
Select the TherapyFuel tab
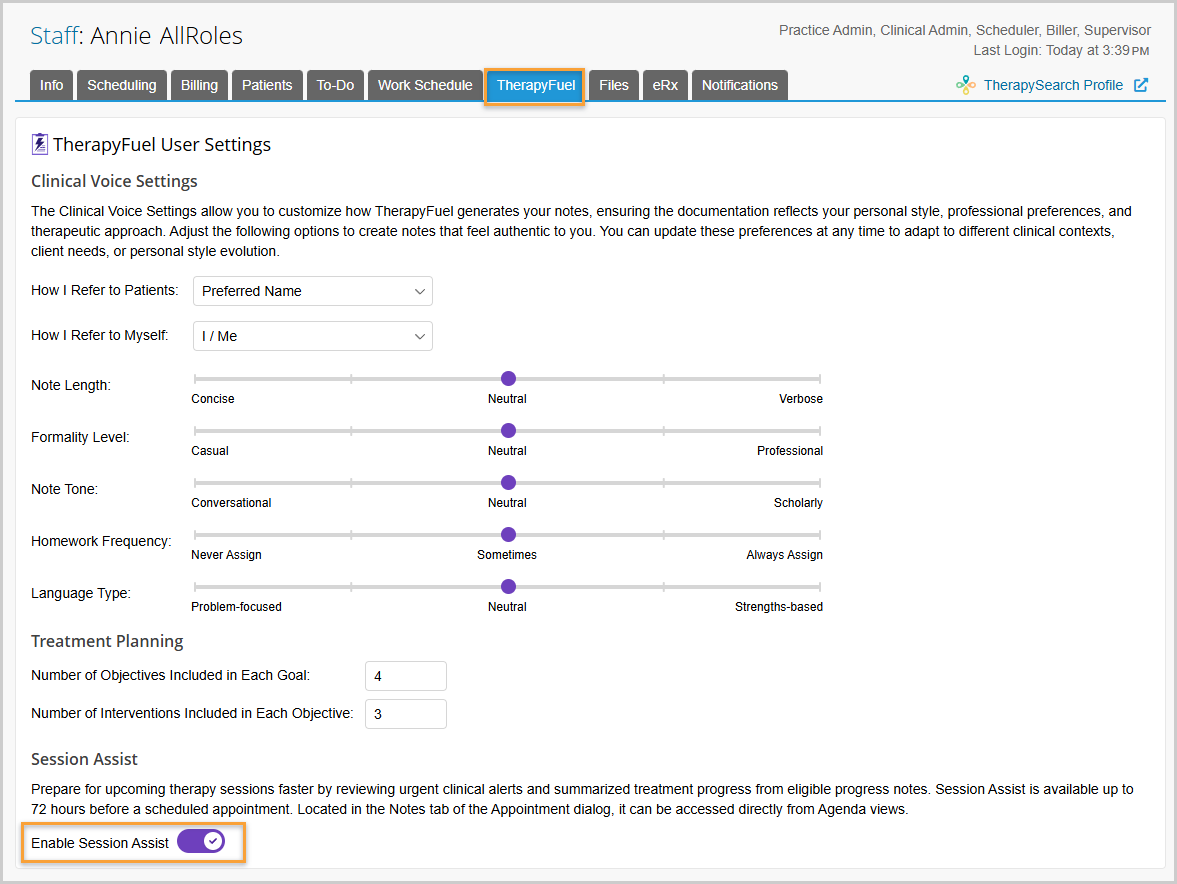pyautogui.click(x=535, y=86)
